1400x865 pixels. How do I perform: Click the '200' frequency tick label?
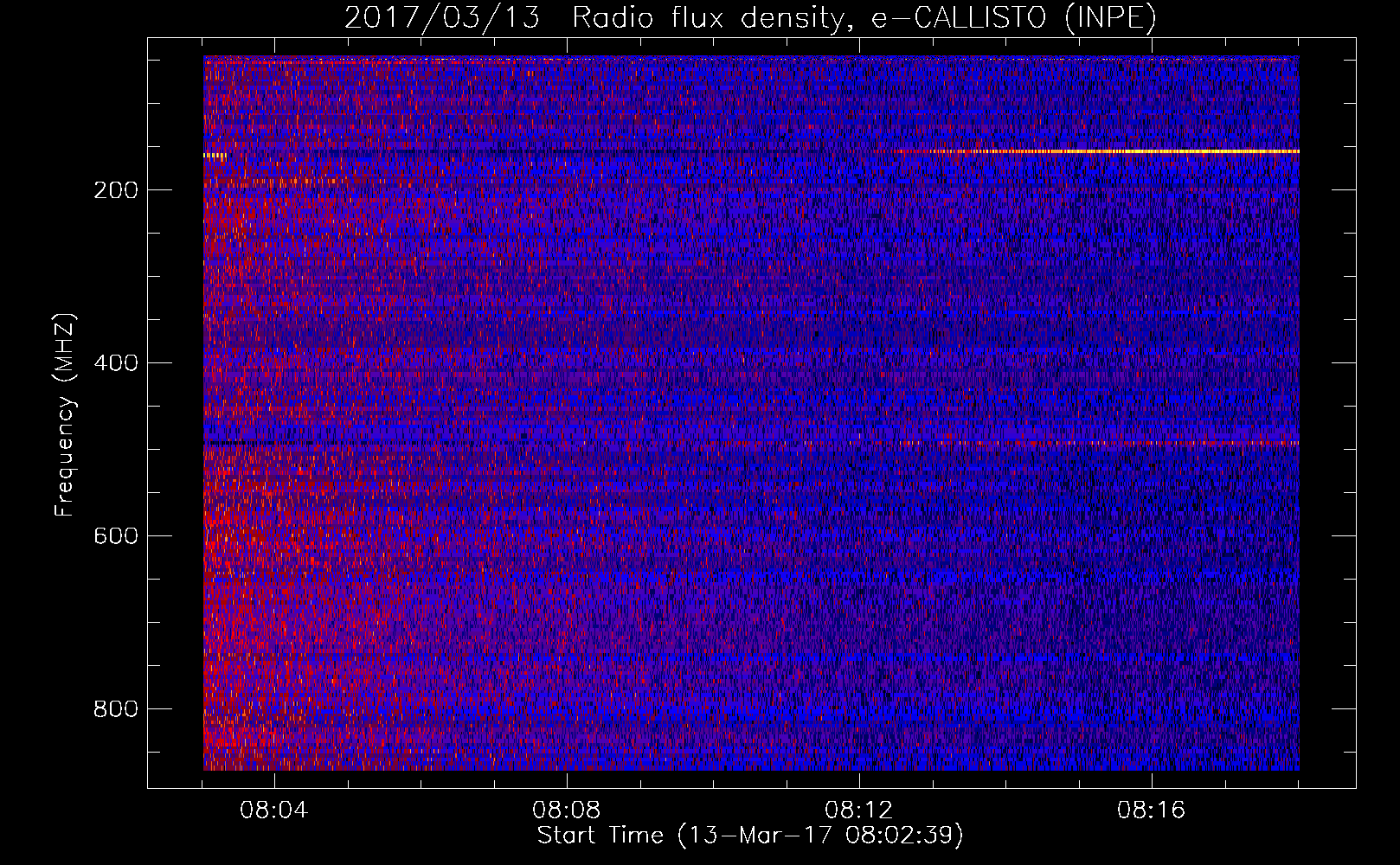(116, 189)
